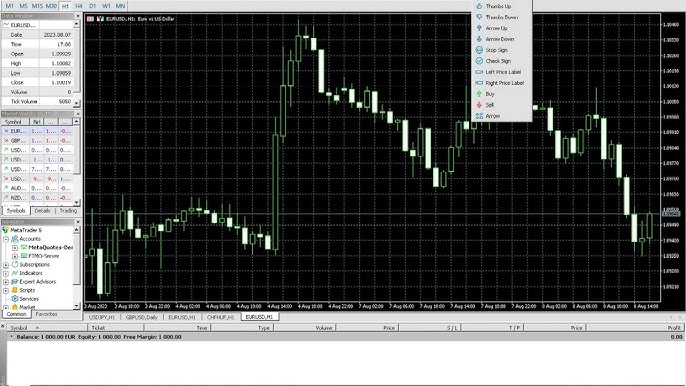Click the green up arrow on NZD row
686x386 pixels.
[6, 197]
